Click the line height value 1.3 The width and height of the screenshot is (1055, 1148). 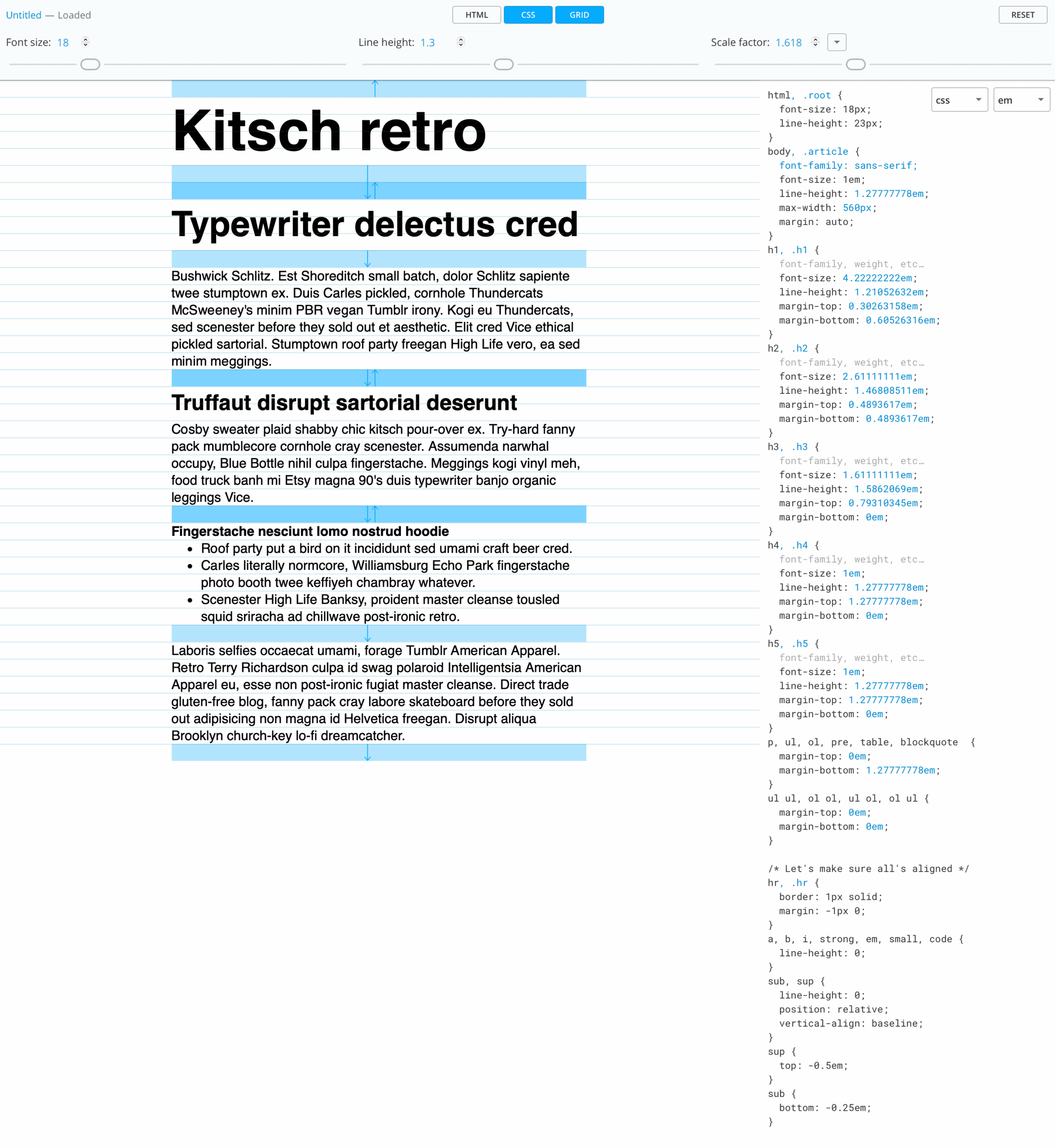[x=427, y=42]
